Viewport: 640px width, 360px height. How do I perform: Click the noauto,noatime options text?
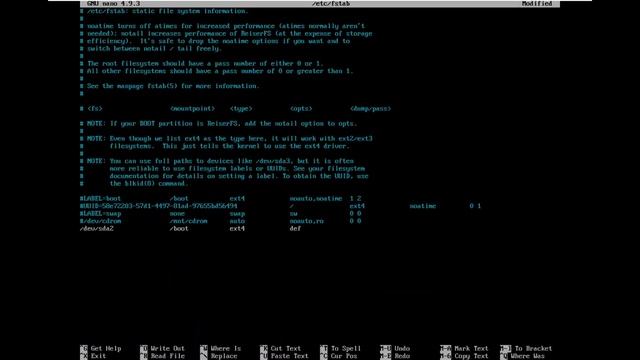(x=316, y=198)
